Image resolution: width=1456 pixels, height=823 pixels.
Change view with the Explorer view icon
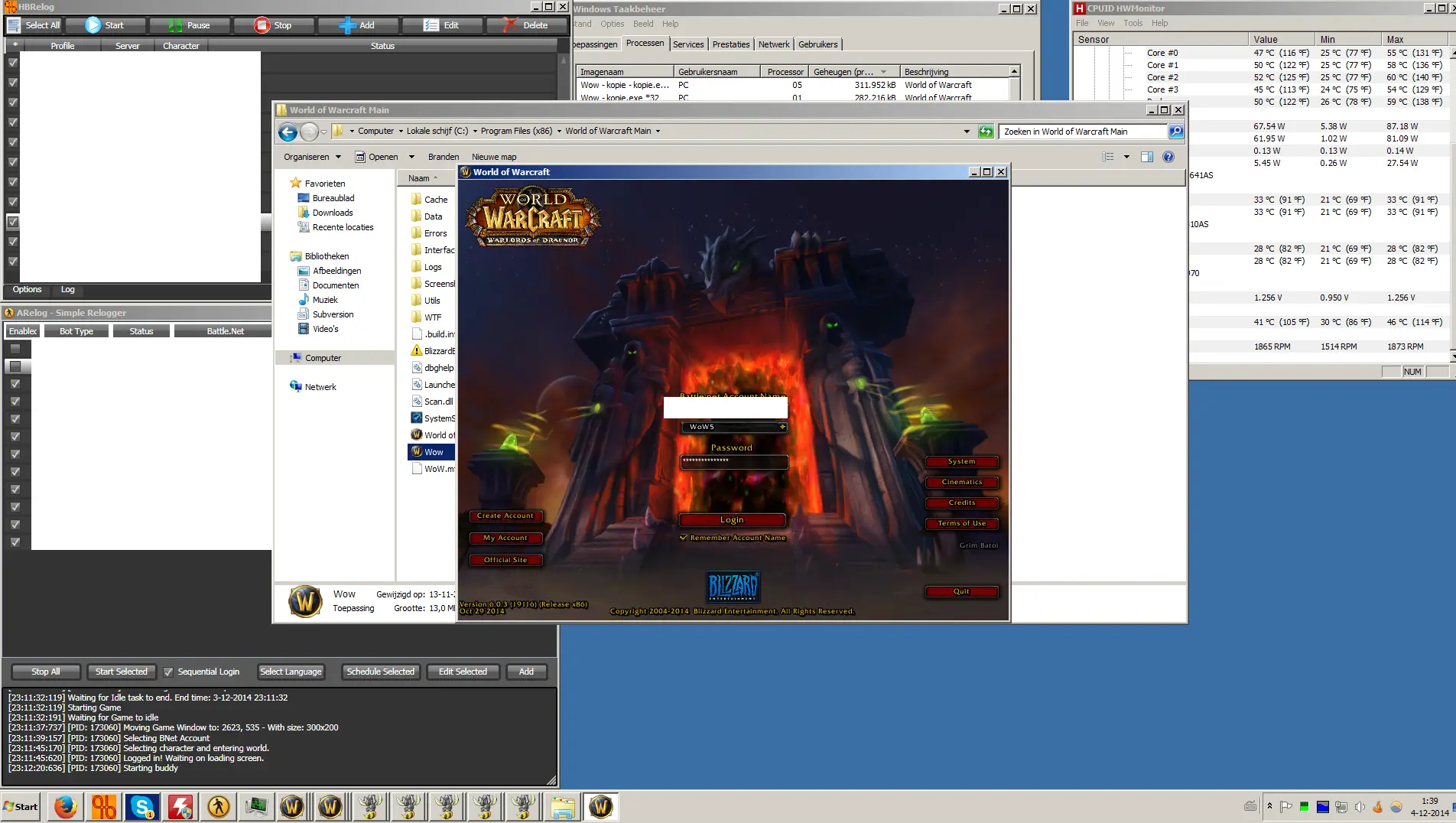pyautogui.click(x=1108, y=157)
